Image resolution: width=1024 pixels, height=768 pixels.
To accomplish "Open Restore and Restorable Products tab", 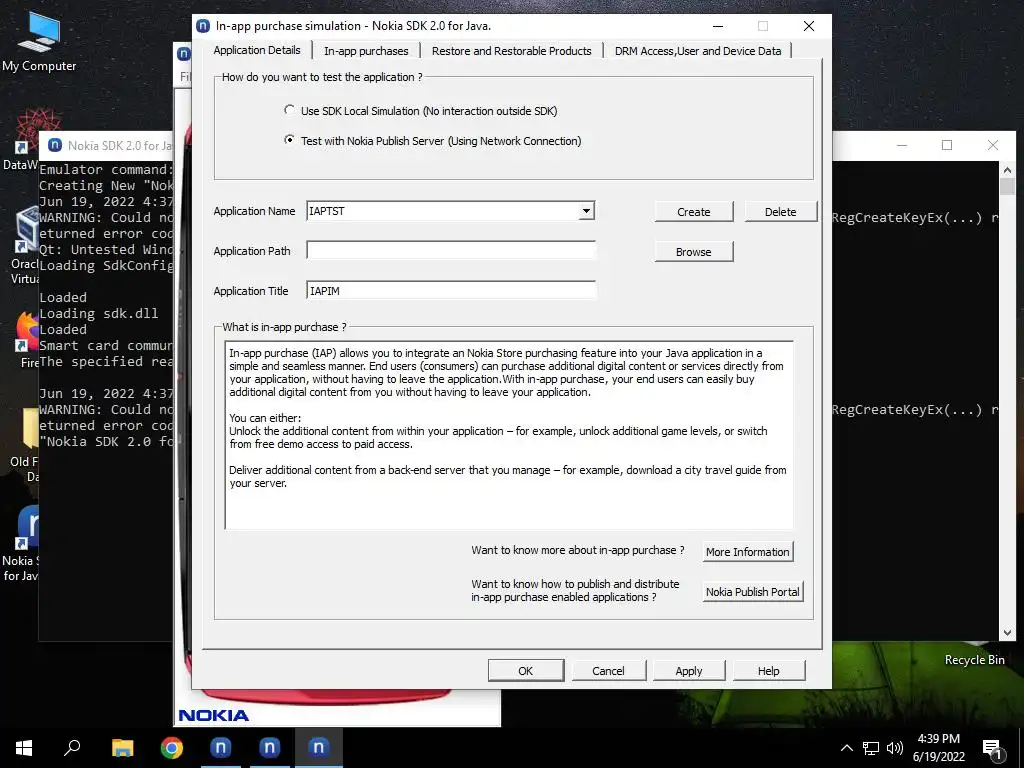I will click(x=511, y=51).
